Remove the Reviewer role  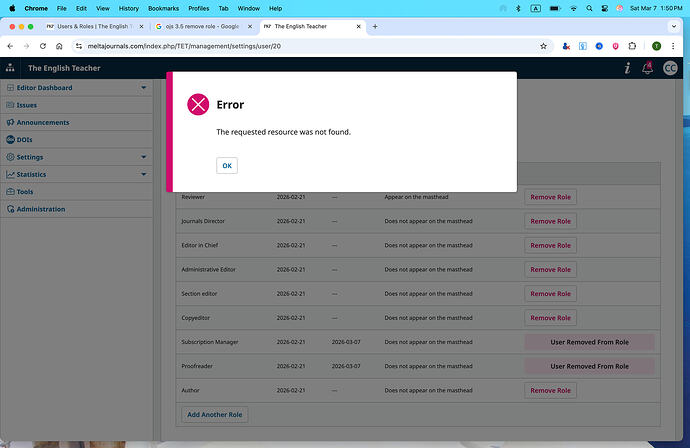click(550, 197)
